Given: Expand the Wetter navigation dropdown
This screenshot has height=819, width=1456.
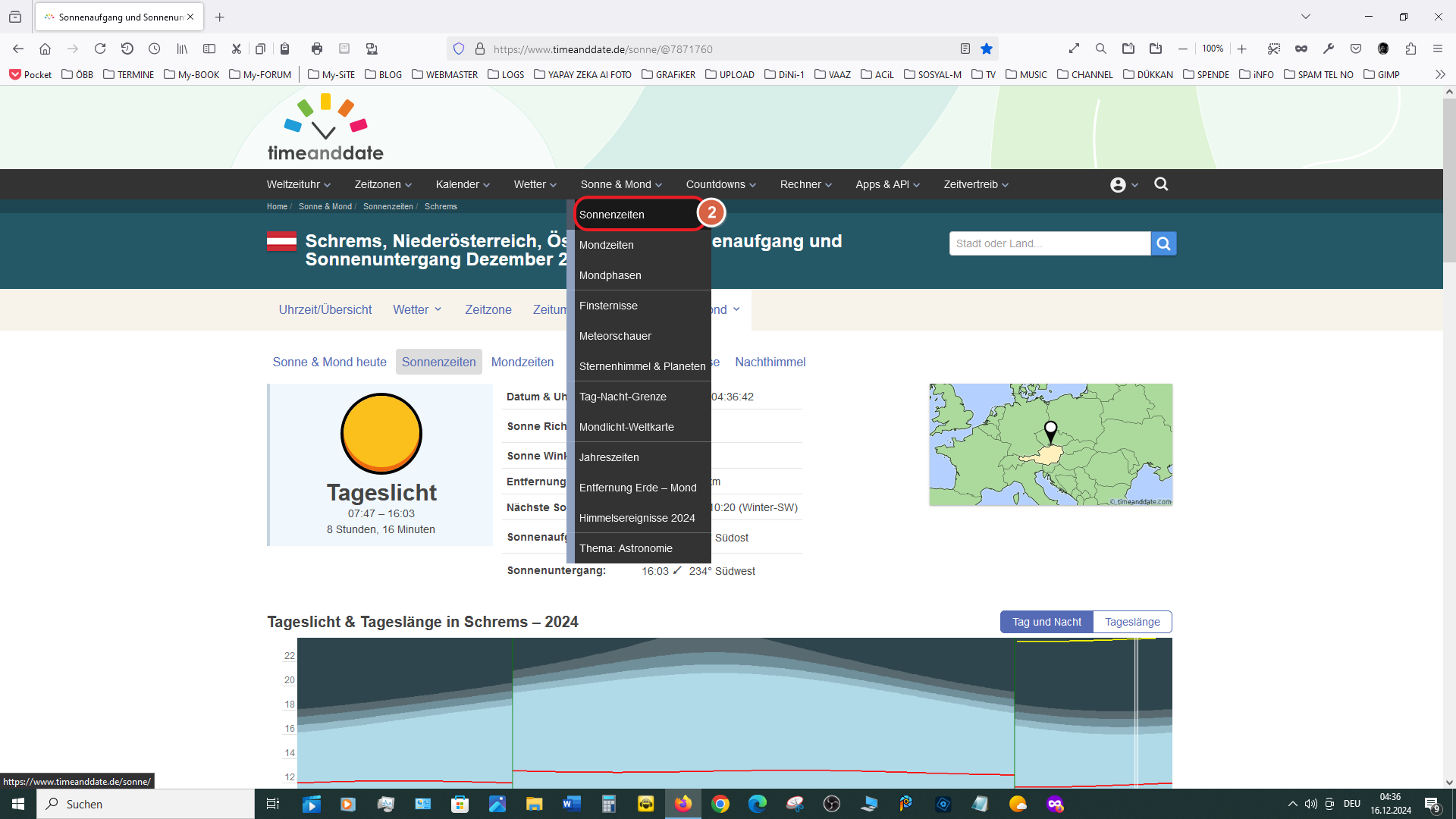Looking at the screenshot, I should [533, 184].
